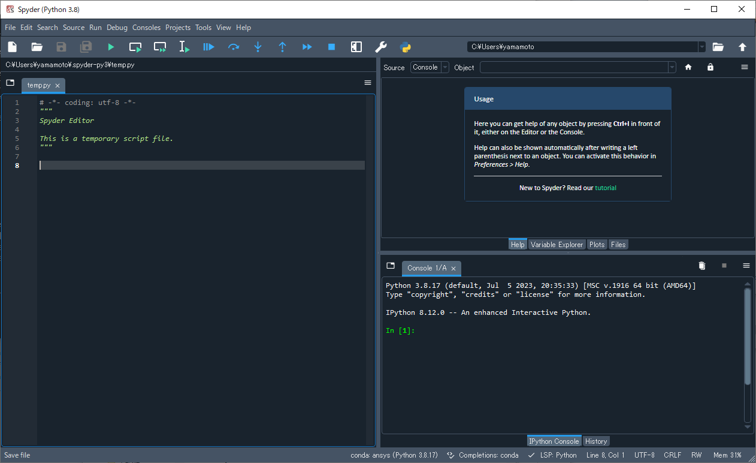Expand the Object combo box dropdown

pyautogui.click(x=672, y=68)
